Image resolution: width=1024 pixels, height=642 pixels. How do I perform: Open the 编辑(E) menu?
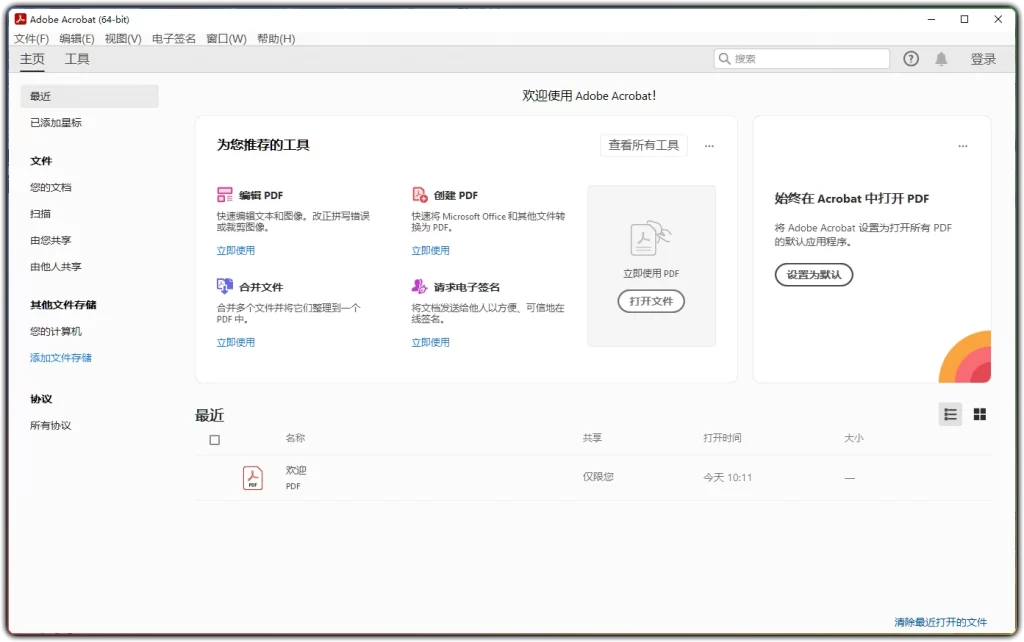pyautogui.click(x=76, y=39)
